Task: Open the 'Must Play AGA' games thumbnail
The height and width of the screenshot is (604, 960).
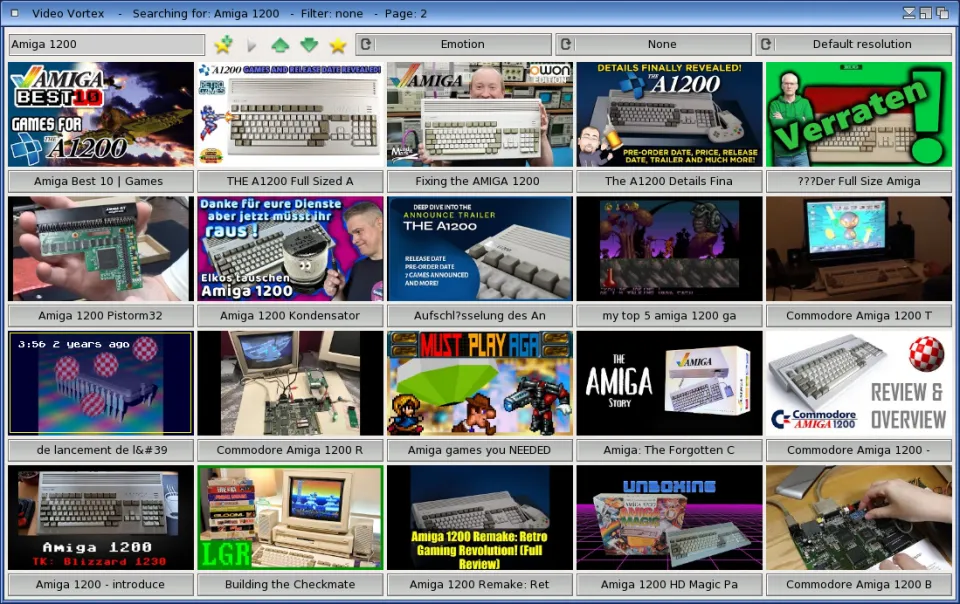Action: pyautogui.click(x=480, y=383)
